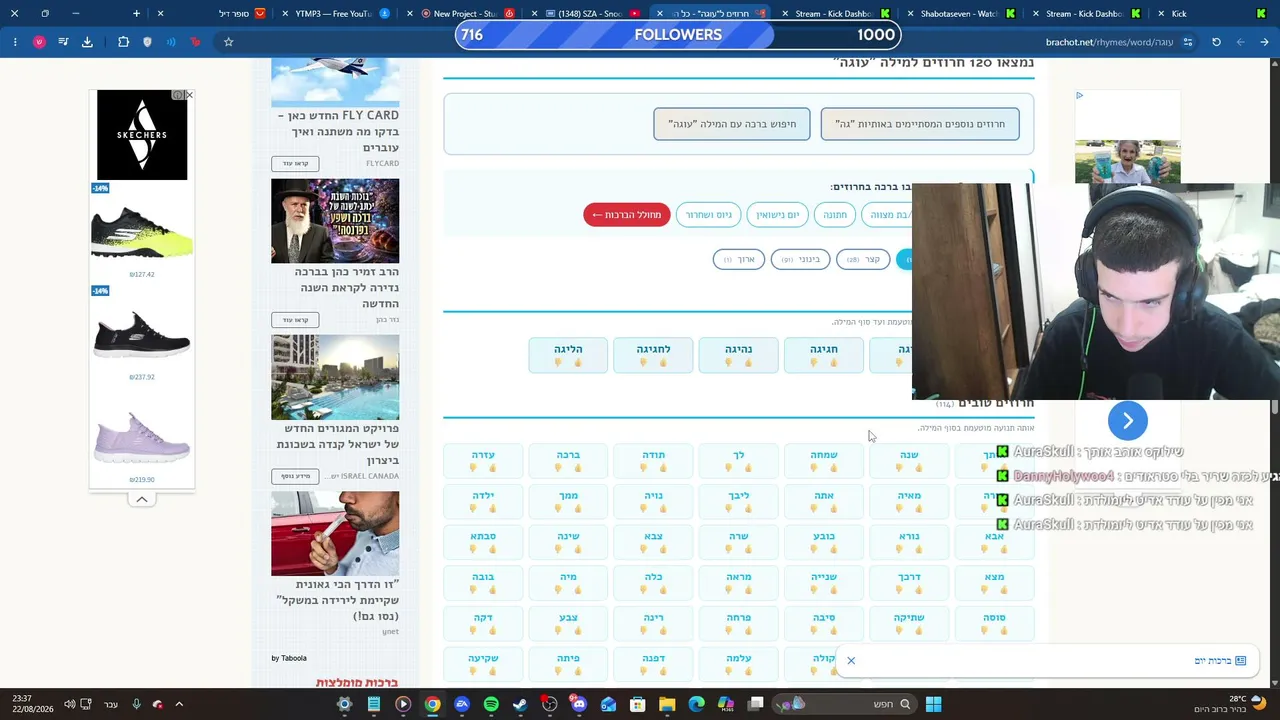Image resolution: width=1280 pixels, height=720 pixels.
Task: Open Microsoft Edge from the taskbar
Action: click(x=696, y=704)
